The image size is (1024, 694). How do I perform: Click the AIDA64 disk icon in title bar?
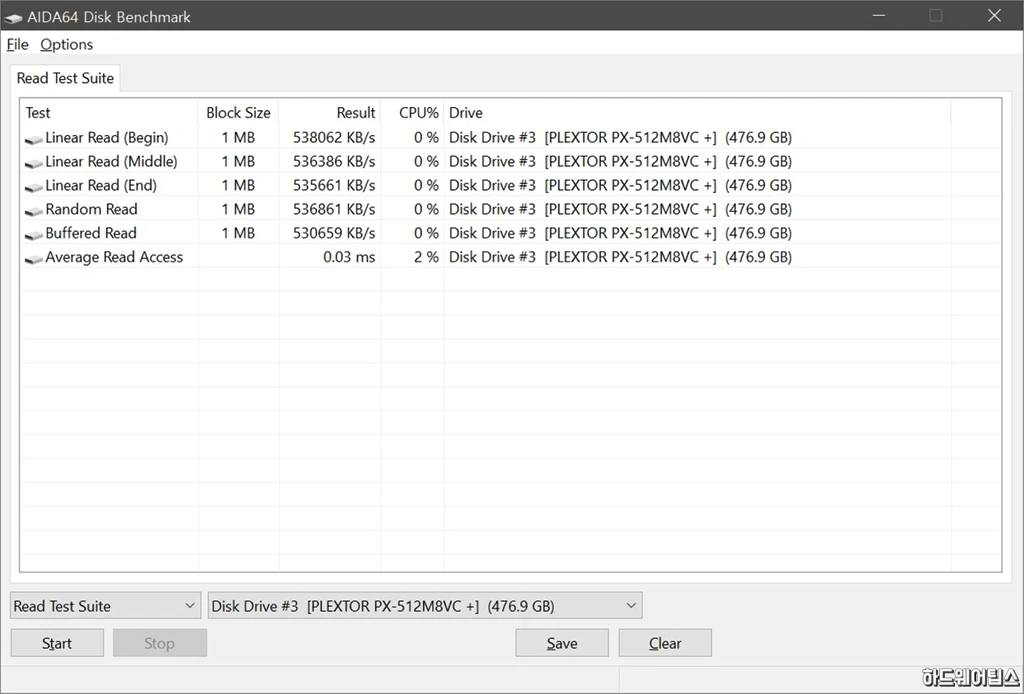(13, 18)
